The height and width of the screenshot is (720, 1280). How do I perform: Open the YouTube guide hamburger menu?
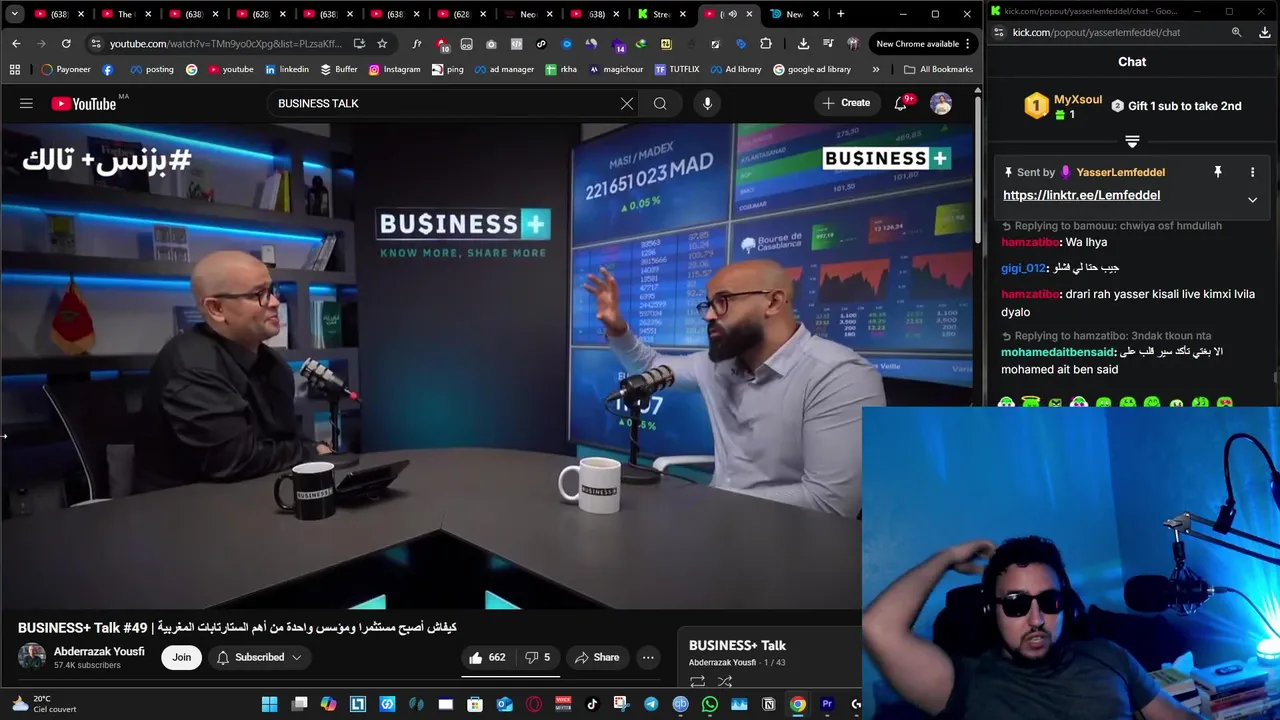pyautogui.click(x=26, y=103)
